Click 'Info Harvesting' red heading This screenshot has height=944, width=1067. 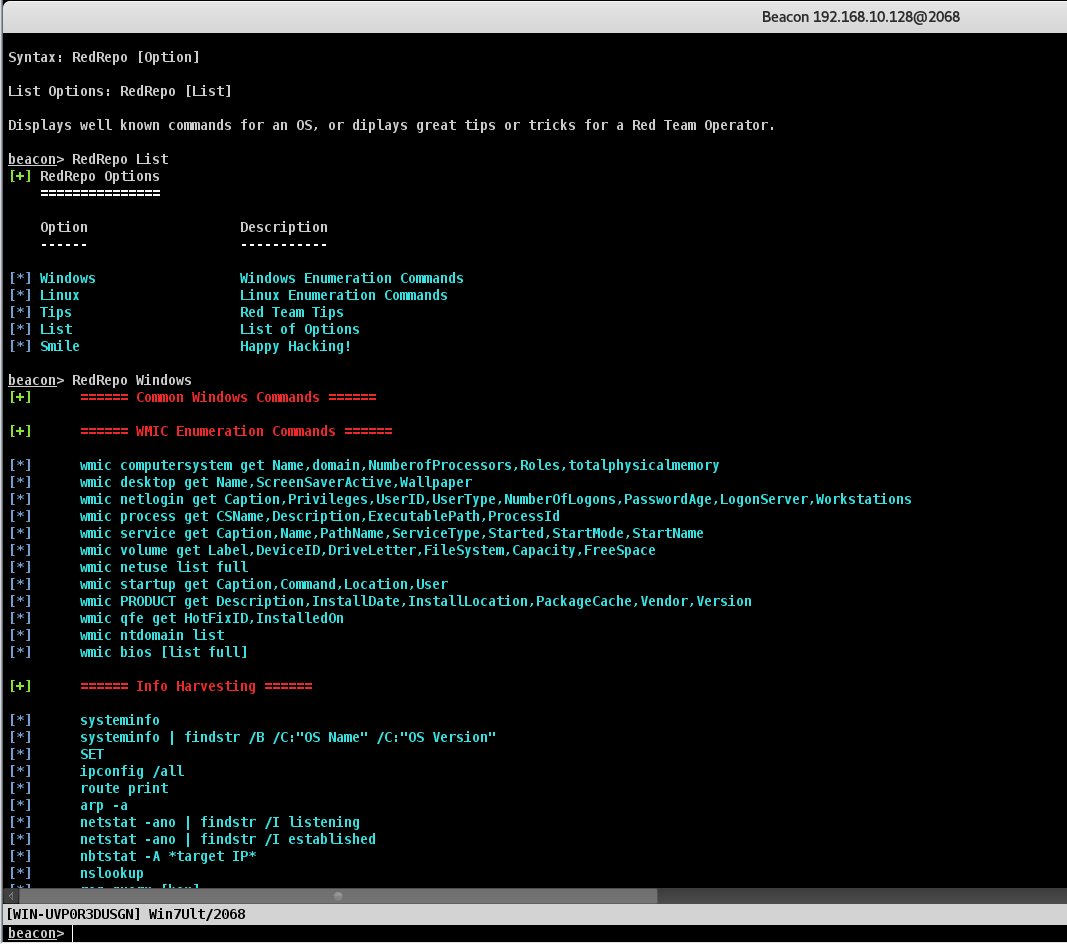(x=196, y=686)
